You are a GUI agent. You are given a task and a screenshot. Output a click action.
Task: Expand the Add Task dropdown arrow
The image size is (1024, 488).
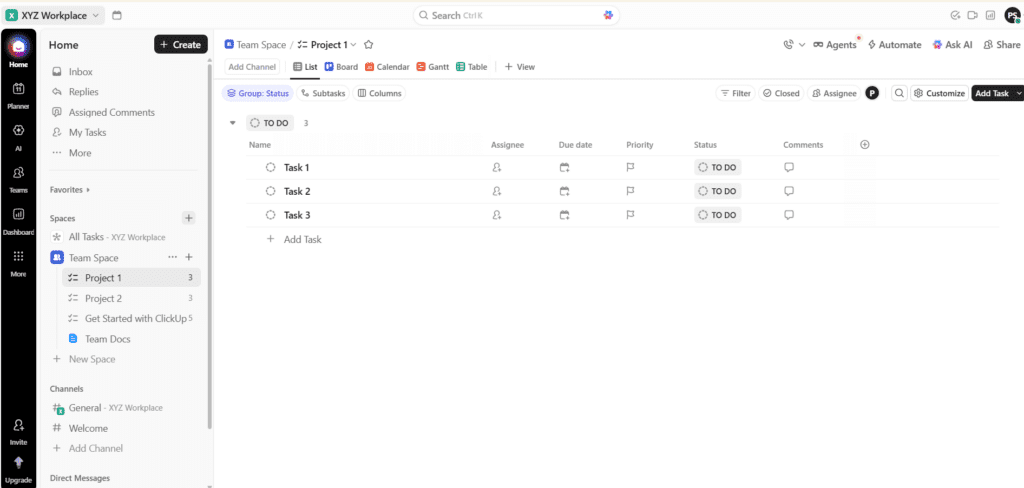1018,93
